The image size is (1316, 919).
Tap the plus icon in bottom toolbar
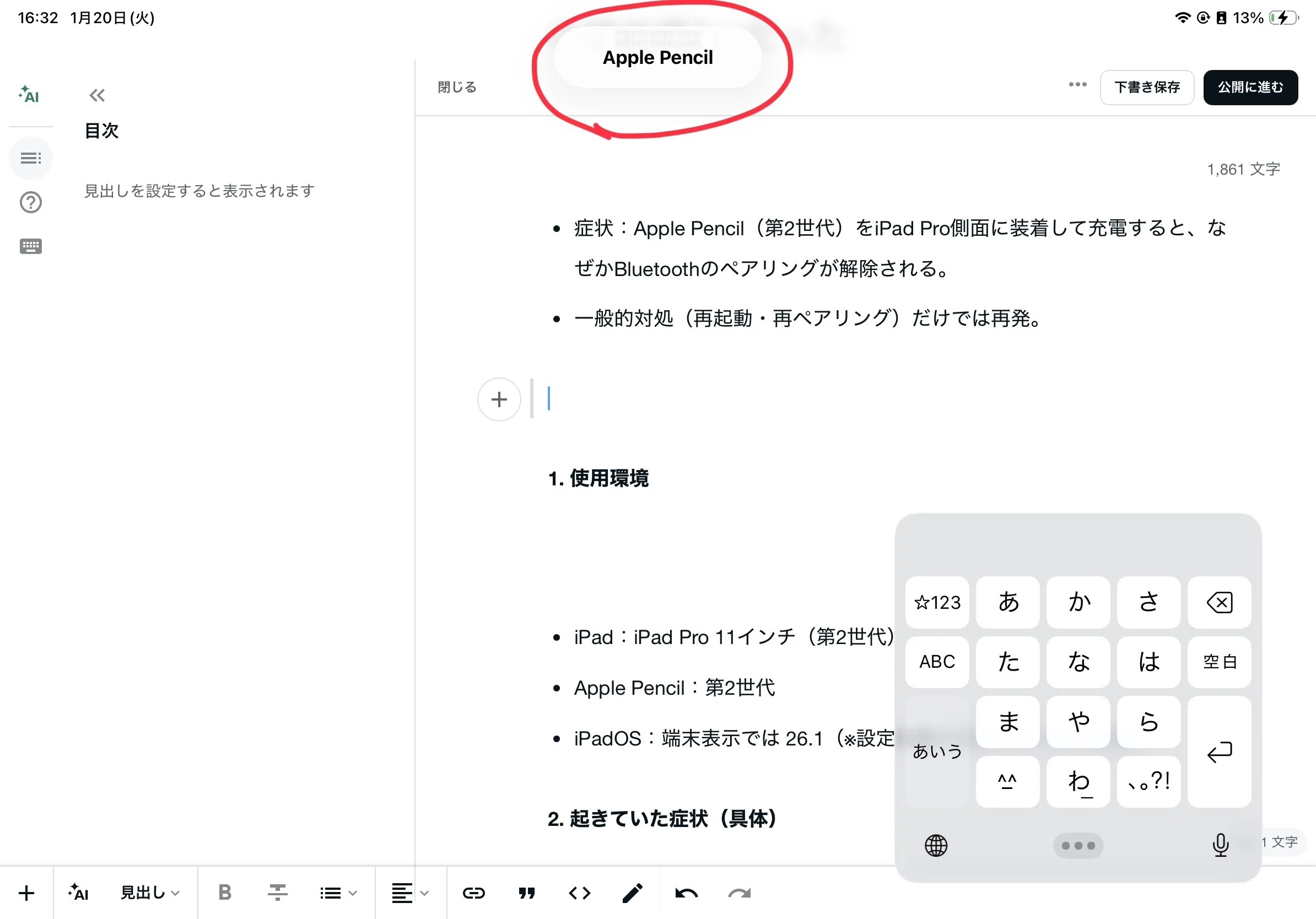(x=26, y=893)
